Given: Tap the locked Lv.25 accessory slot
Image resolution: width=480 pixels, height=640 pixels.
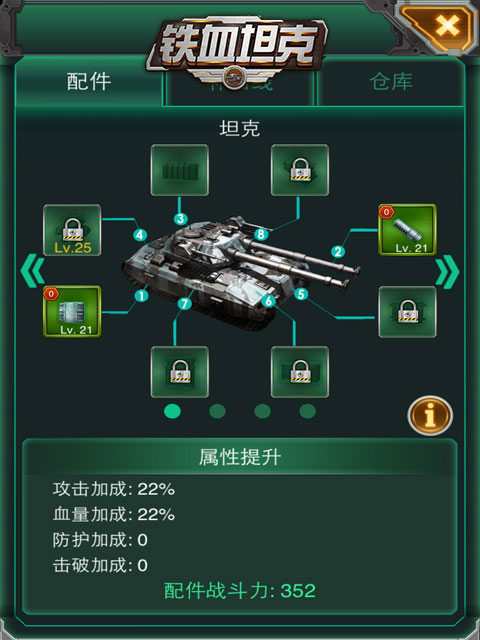Looking at the screenshot, I should pos(72,230).
